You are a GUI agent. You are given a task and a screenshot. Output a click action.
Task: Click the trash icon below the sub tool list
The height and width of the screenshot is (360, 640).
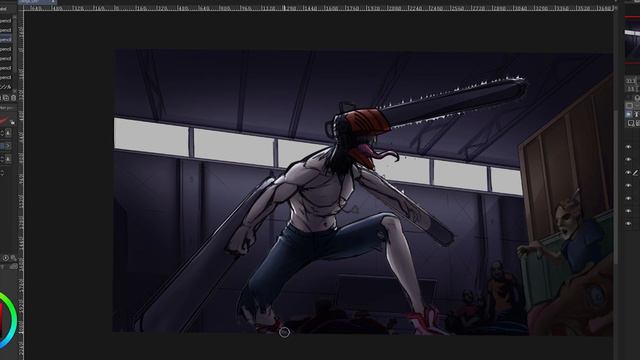(x=13, y=98)
